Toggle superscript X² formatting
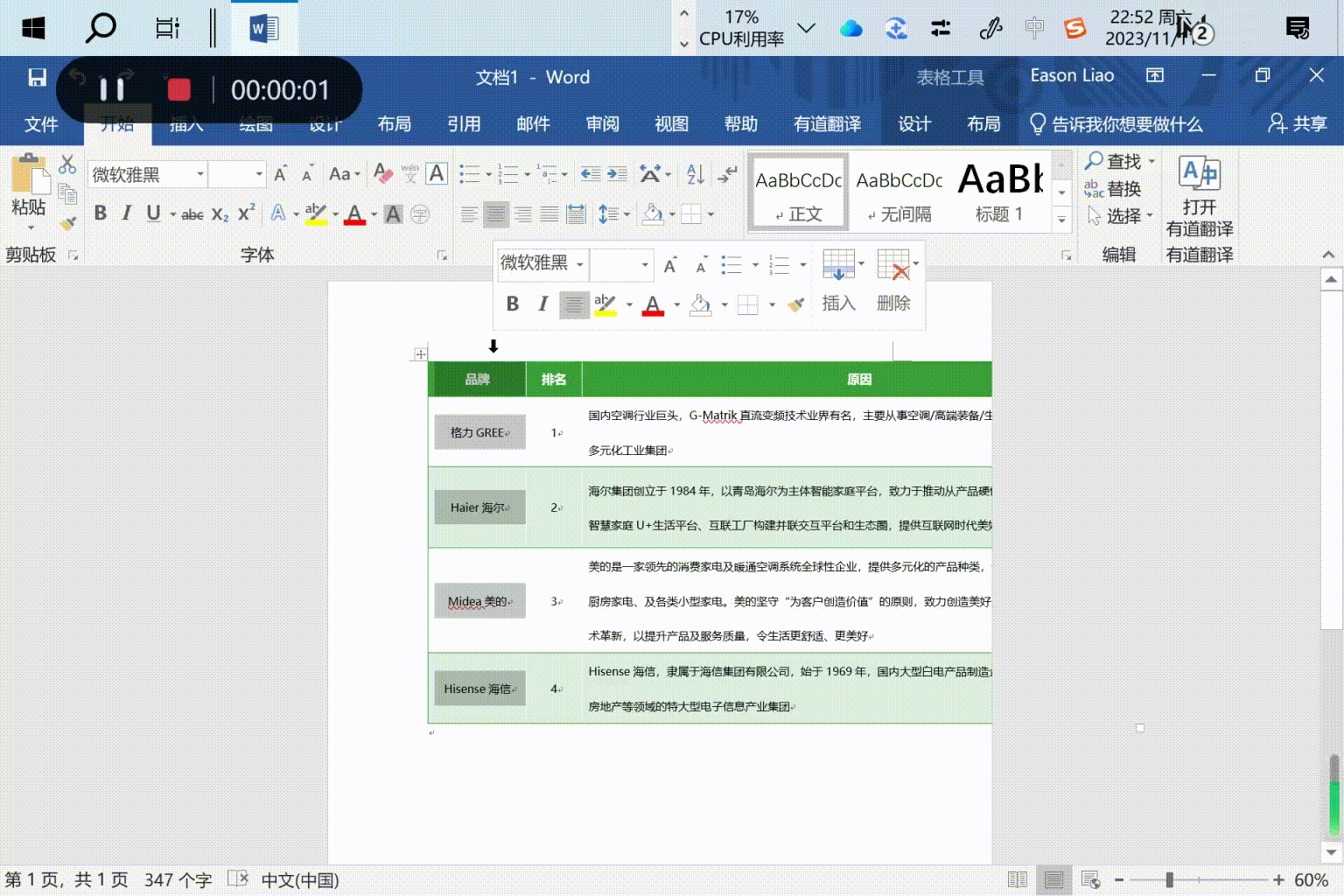This screenshot has width=1344, height=896. 247,213
